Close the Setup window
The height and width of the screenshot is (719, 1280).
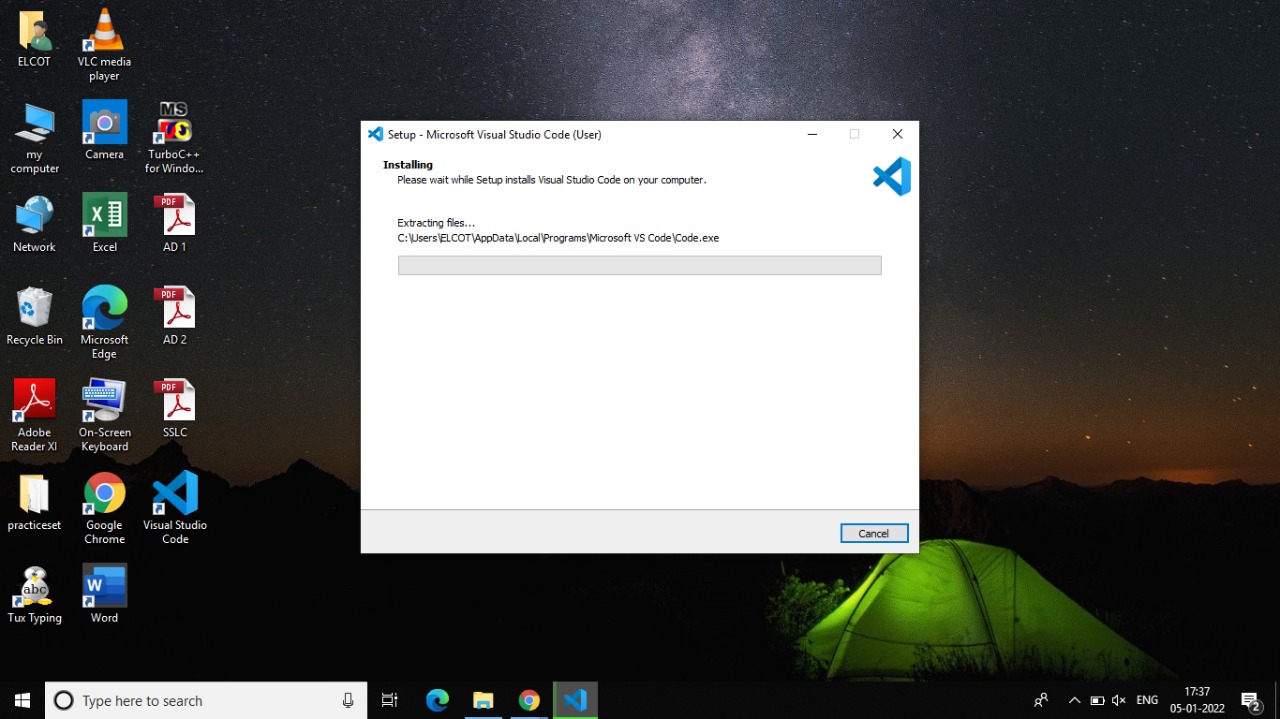click(897, 134)
